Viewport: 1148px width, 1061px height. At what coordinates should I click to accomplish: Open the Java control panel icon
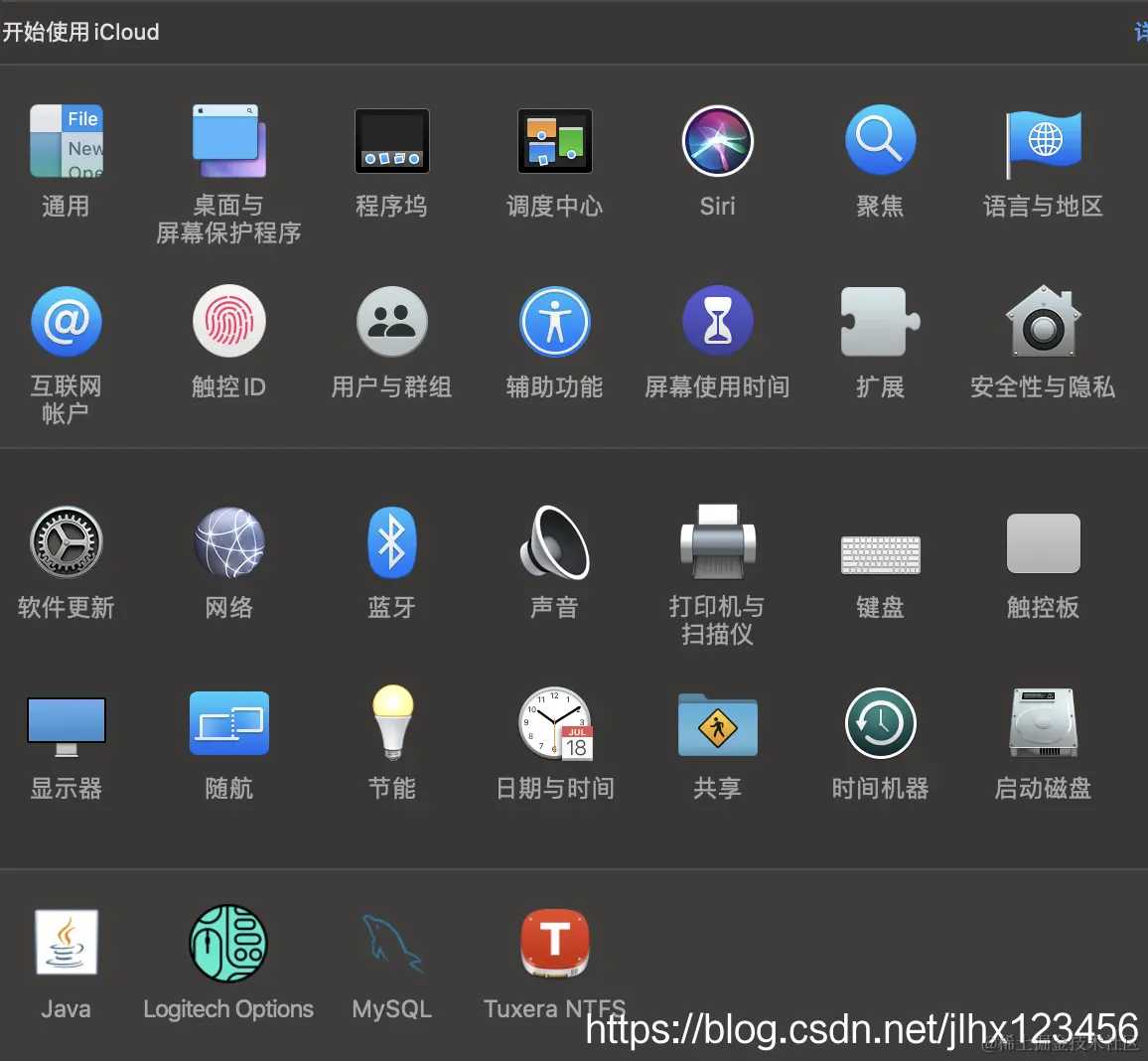pyautogui.click(x=66, y=942)
